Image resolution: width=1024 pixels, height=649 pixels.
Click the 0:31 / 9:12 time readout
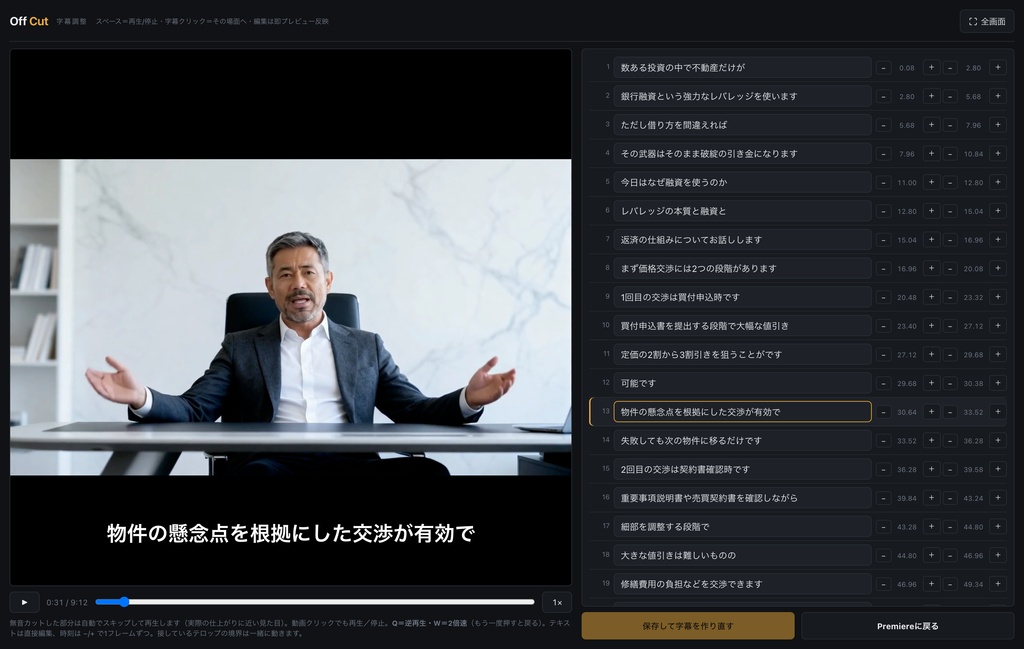(67, 603)
